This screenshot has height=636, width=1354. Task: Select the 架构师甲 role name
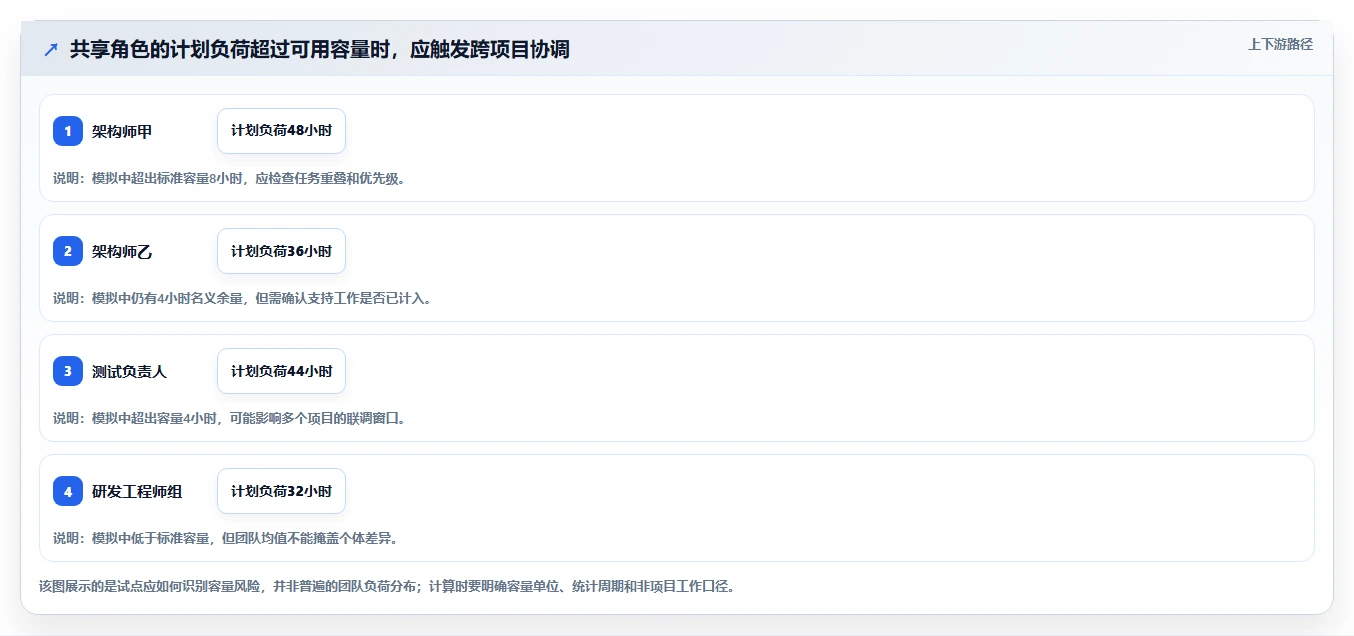(122, 131)
